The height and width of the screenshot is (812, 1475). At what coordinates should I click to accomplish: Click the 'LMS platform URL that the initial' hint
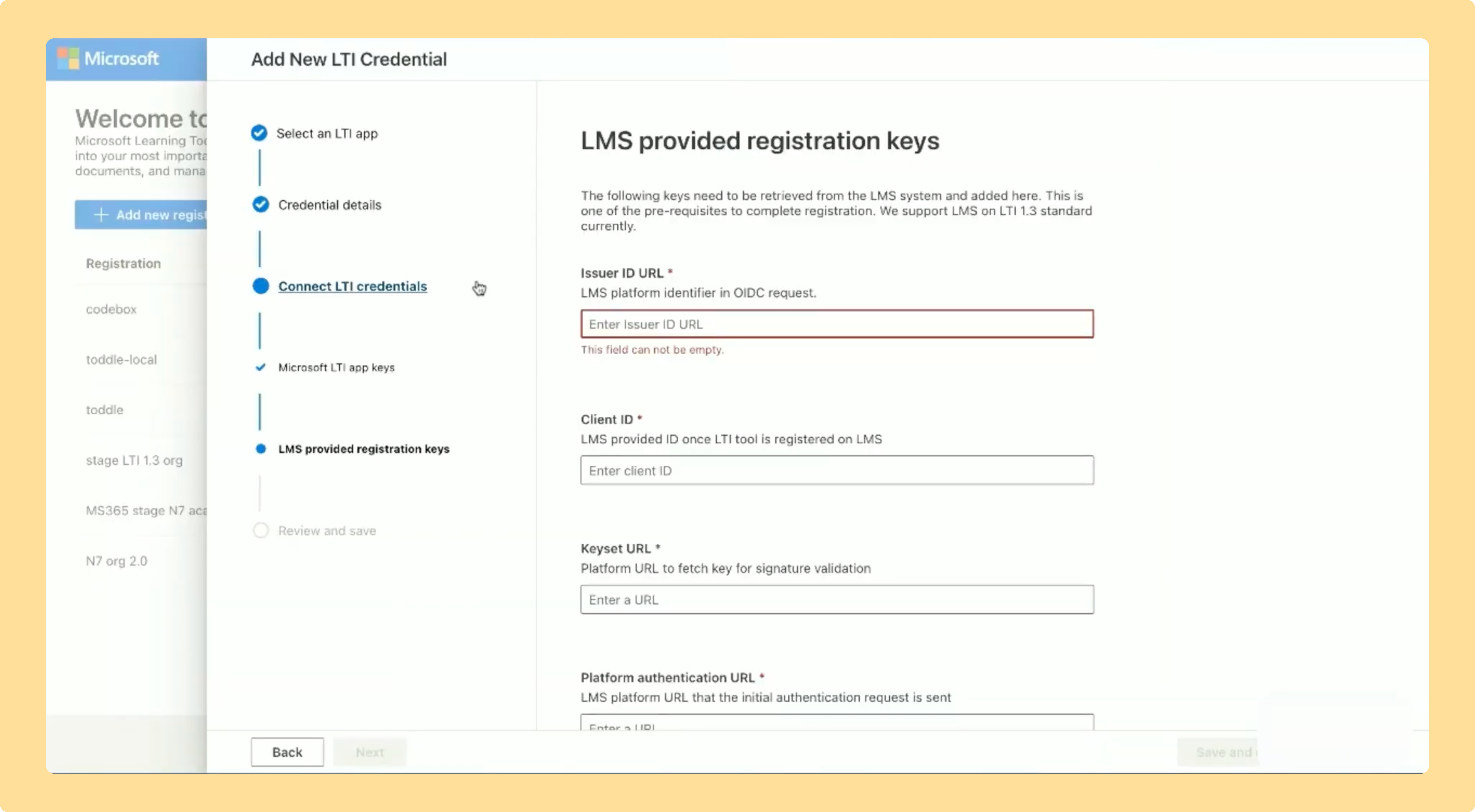766,697
